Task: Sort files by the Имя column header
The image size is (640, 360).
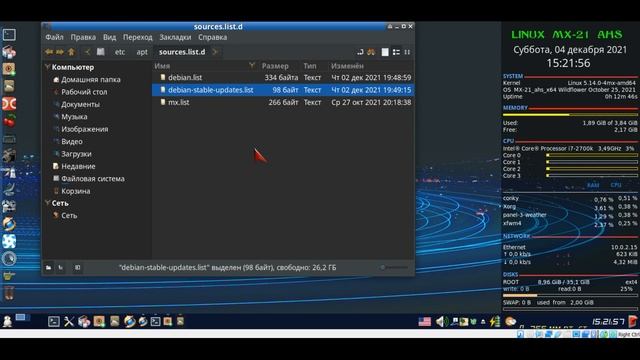Action: point(162,66)
